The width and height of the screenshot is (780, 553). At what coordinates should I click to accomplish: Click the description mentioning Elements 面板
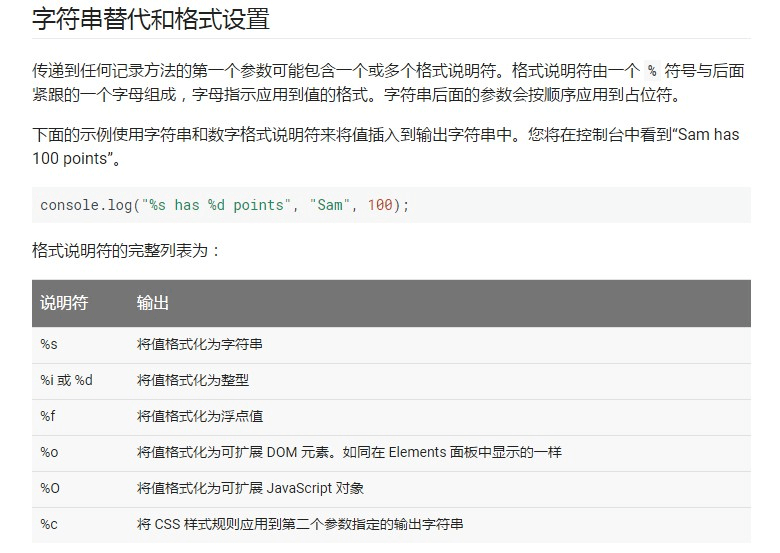click(x=349, y=452)
